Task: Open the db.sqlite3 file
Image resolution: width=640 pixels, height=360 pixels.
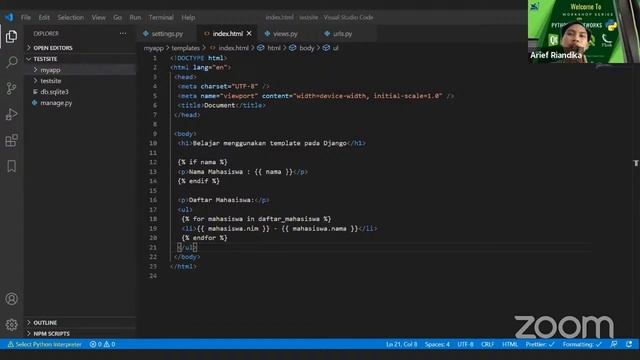Action: coord(80,92)
